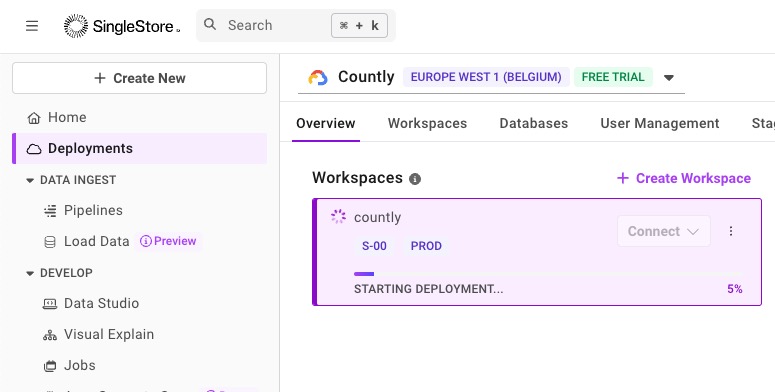Click the FREE TRIAL badge
This screenshot has height=392, width=775.
point(613,77)
